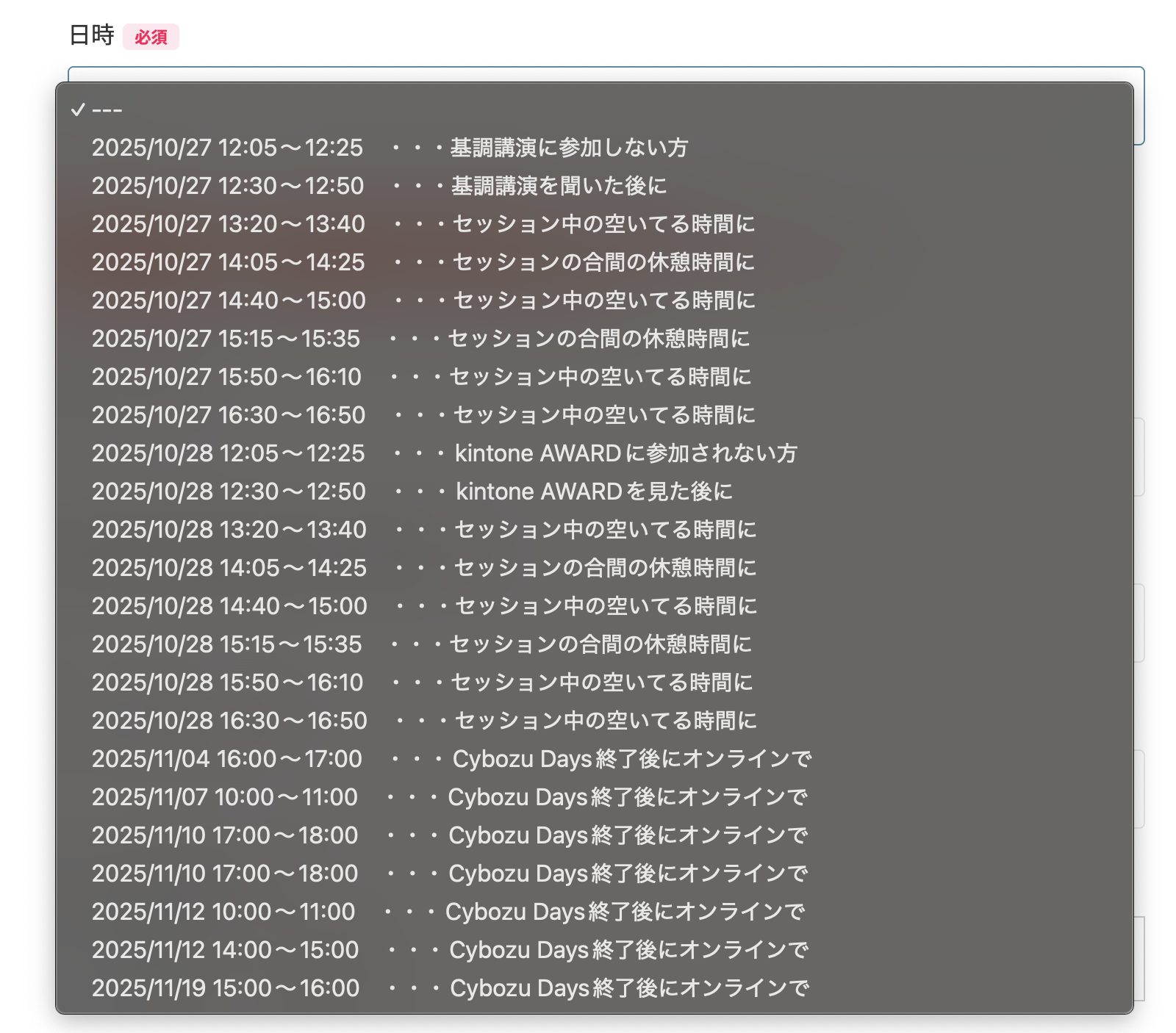Pick 2025/10/27 16:30～16:50 session slot

(423, 415)
